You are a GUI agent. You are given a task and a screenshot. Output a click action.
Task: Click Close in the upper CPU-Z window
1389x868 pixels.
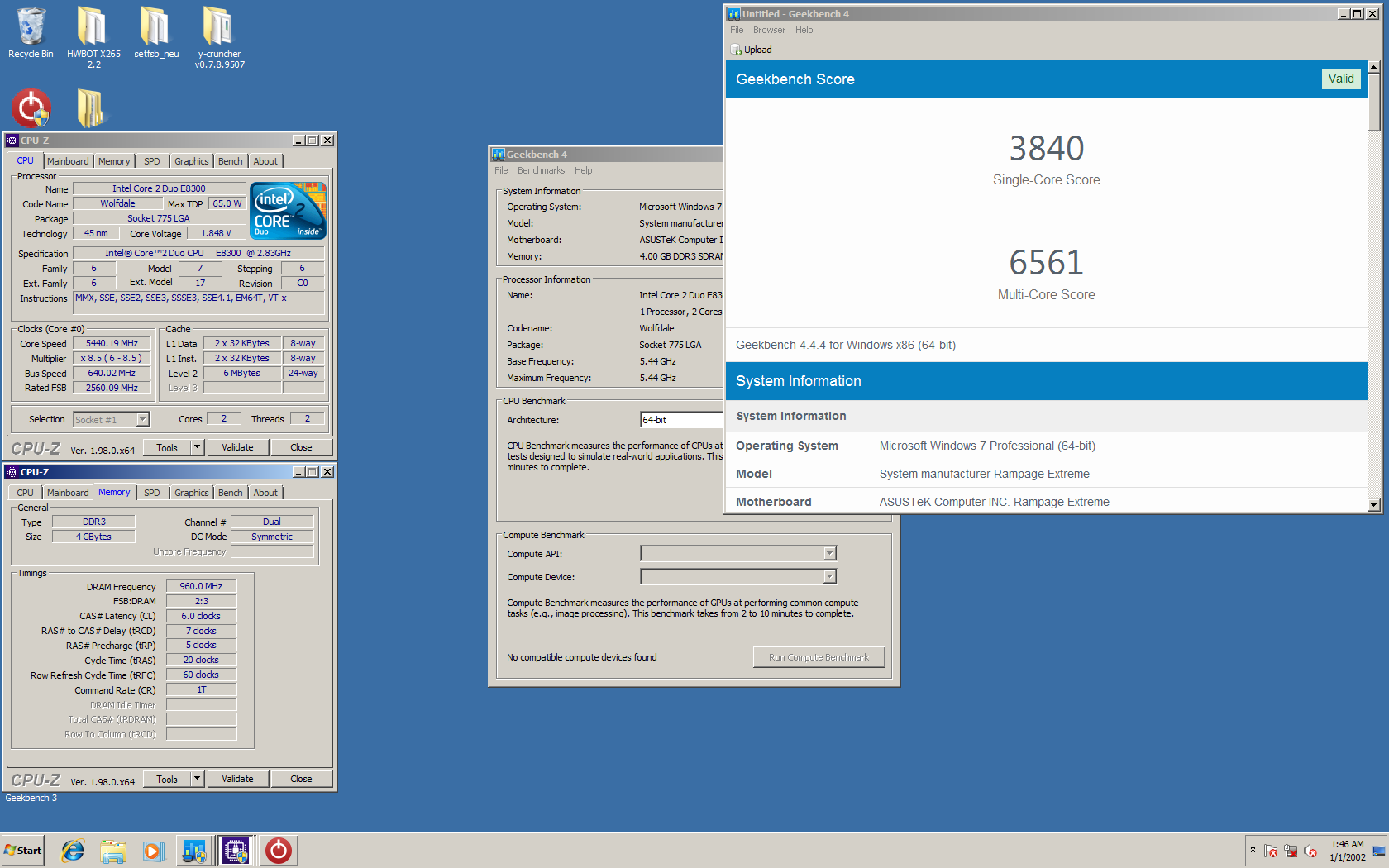coord(301,447)
